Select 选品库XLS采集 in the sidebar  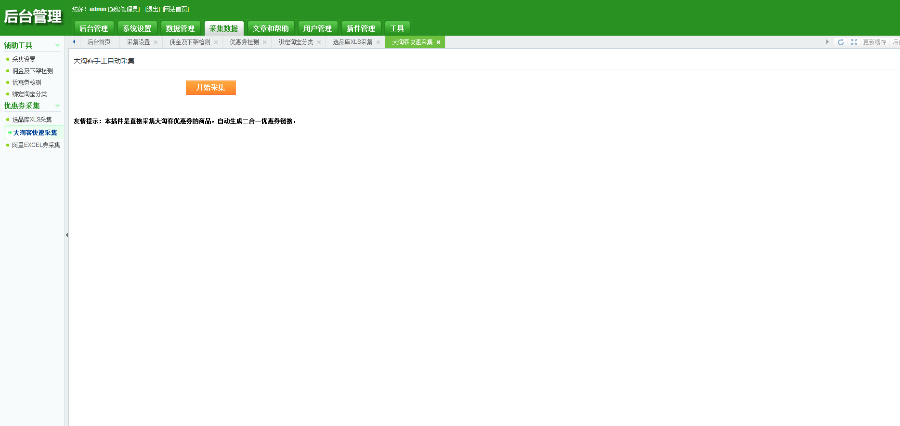click(32, 119)
